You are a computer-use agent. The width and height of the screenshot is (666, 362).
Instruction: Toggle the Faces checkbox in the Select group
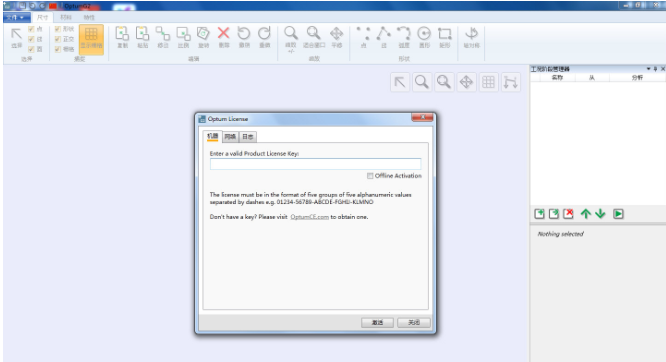pyautogui.click(x=31, y=49)
